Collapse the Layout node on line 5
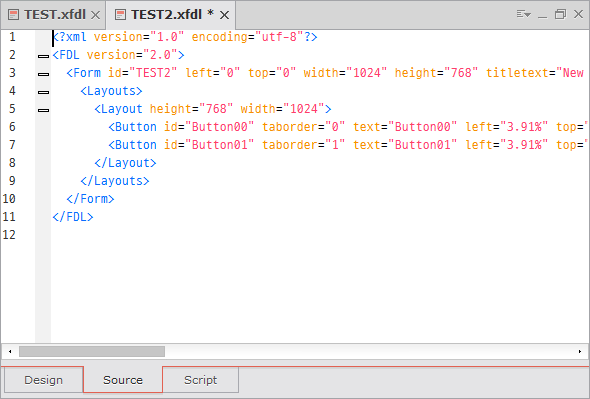Image resolution: width=590 pixels, height=399 pixels. point(44,110)
